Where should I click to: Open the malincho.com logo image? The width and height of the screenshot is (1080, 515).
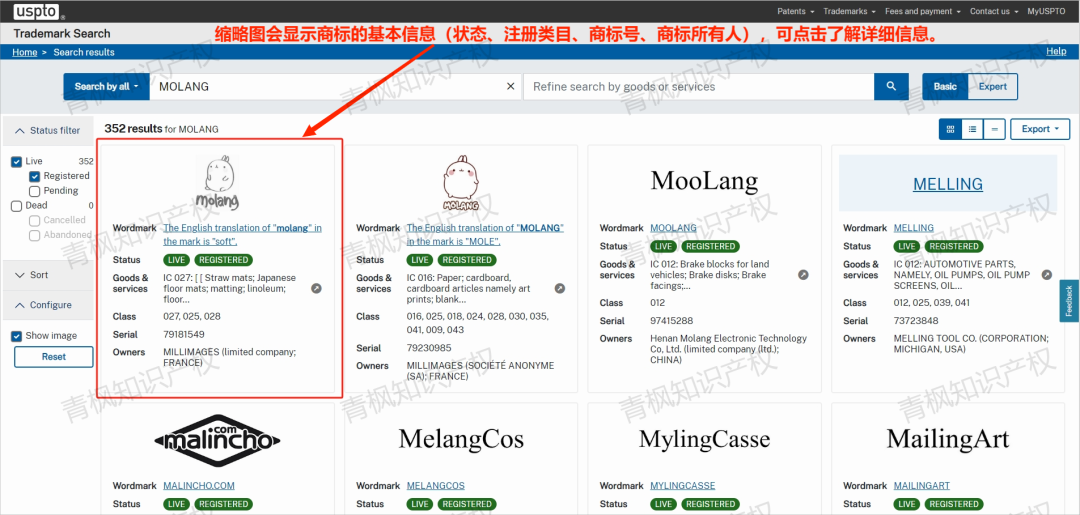click(x=217, y=439)
